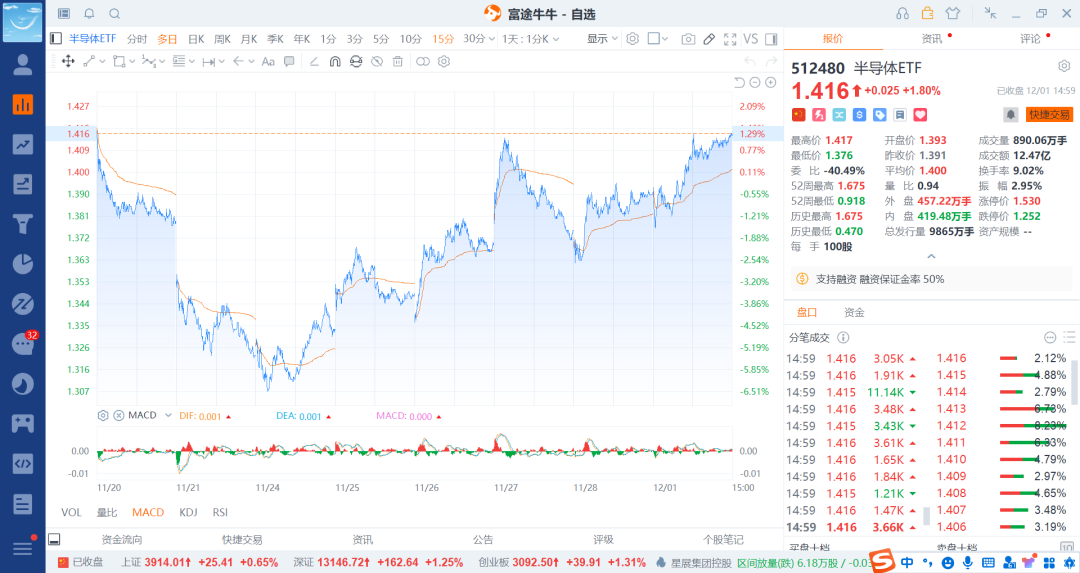Select the KDJ indicator tab
Image resolution: width=1080 pixels, height=573 pixels.
point(188,512)
